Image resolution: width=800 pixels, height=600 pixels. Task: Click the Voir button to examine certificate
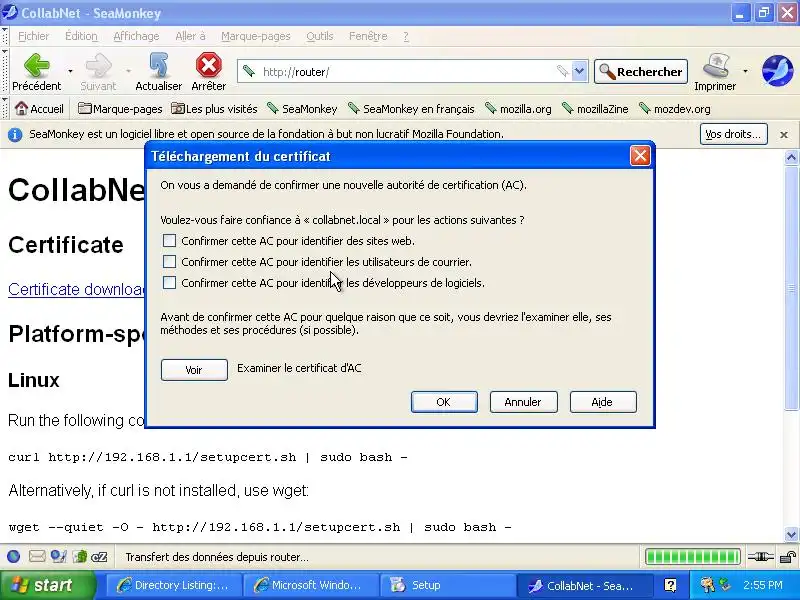click(x=194, y=370)
